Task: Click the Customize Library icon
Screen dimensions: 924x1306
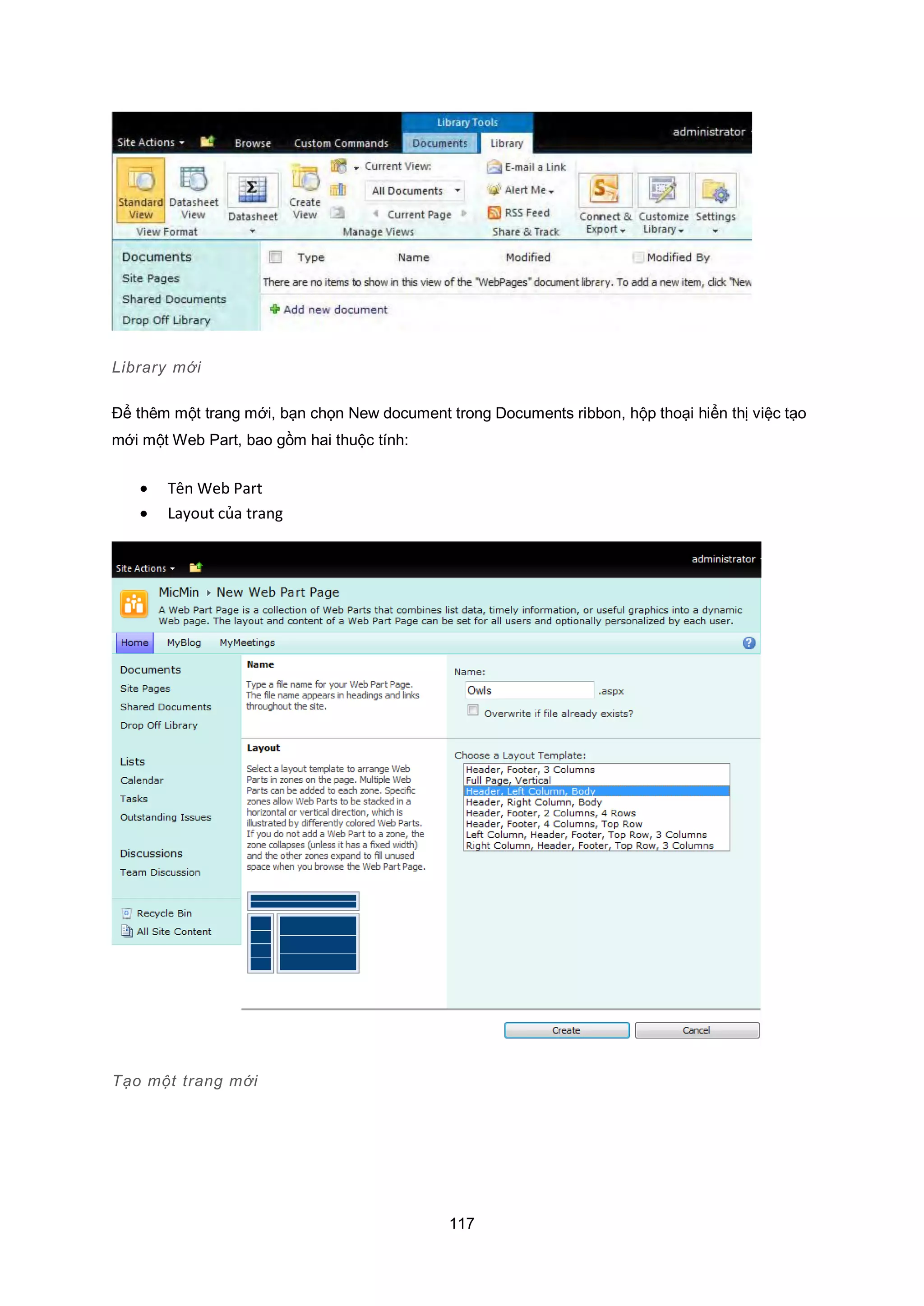Action: 663,190
